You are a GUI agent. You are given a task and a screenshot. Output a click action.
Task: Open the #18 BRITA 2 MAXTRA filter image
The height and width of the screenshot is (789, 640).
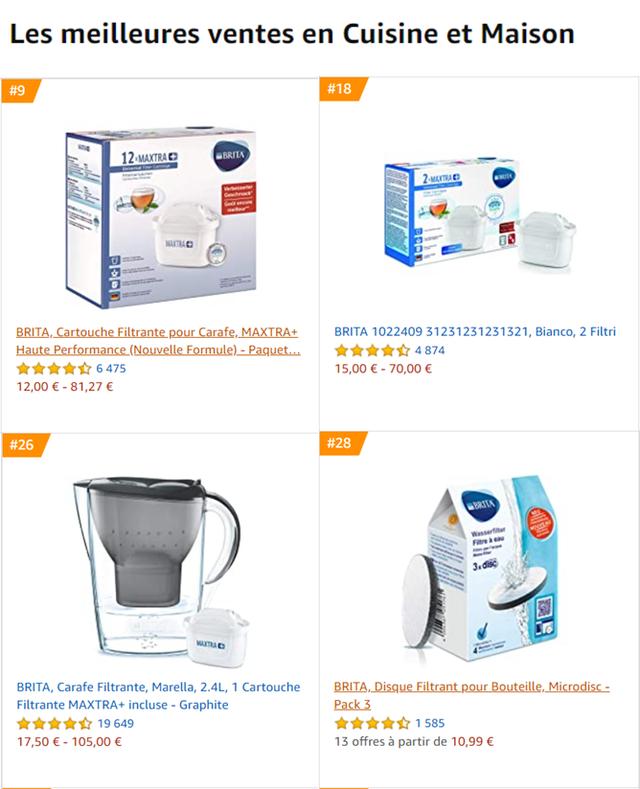[x=480, y=212]
